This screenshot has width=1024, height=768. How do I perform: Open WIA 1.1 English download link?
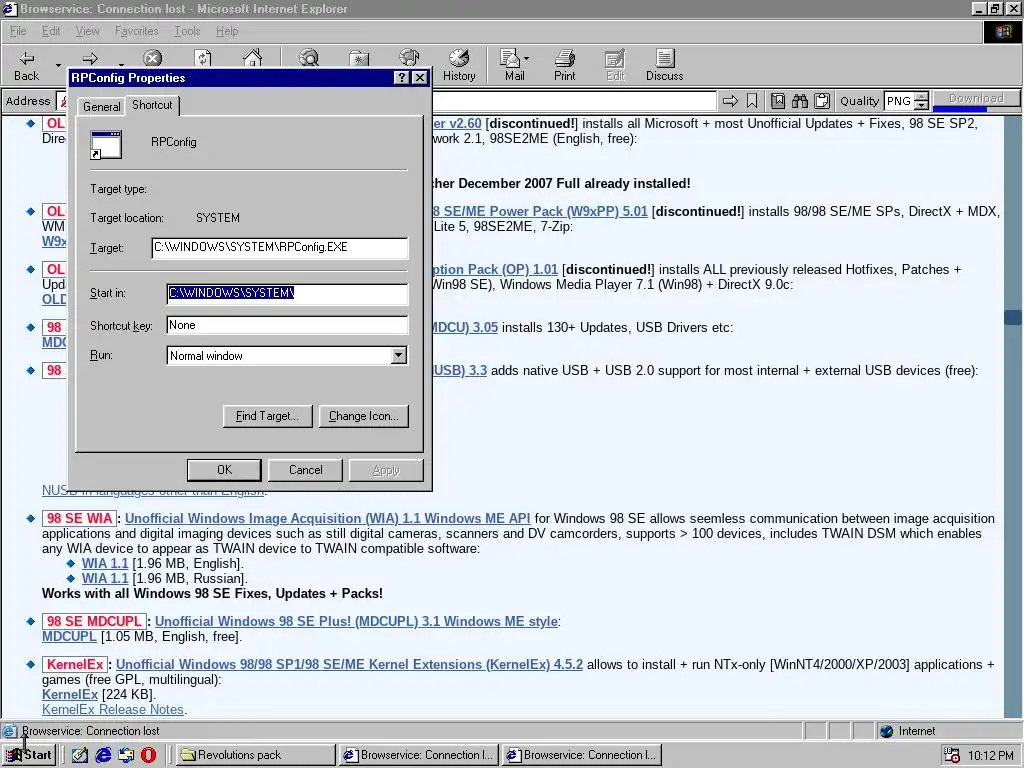coord(105,564)
